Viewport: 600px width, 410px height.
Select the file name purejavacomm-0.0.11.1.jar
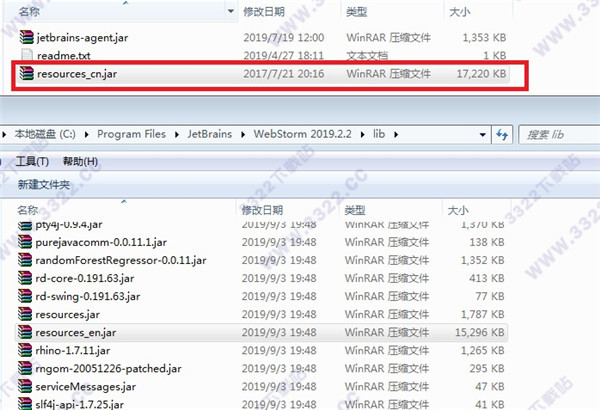pyautogui.click(x=101, y=242)
